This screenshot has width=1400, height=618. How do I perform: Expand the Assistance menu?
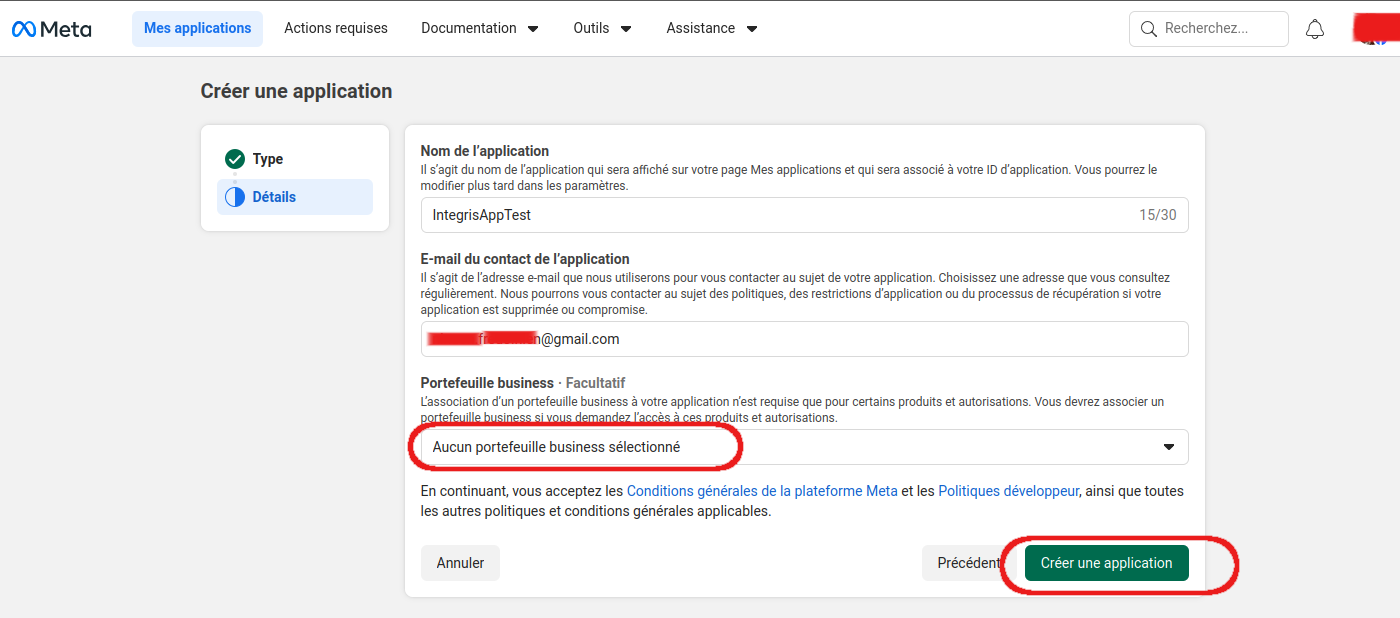click(x=712, y=29)
